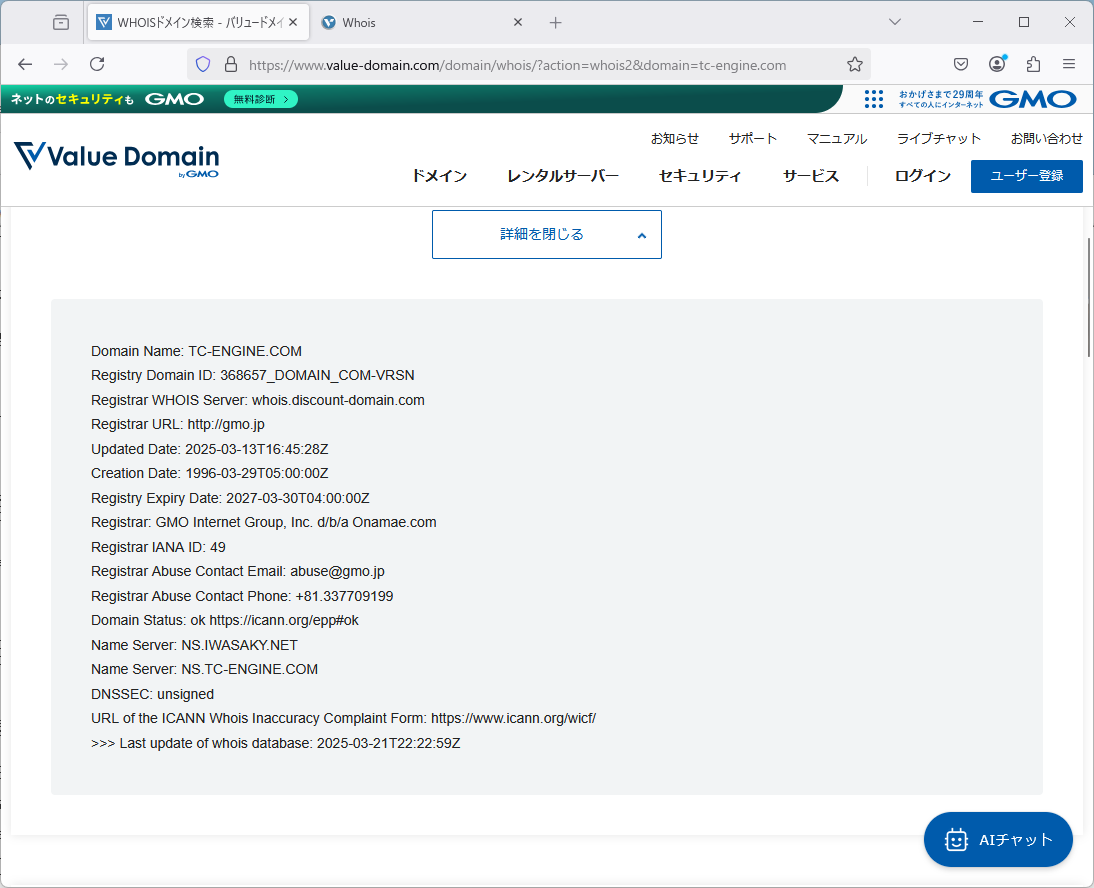Click the ログイン link
The image size is (1094, 888).
[922, 176]
